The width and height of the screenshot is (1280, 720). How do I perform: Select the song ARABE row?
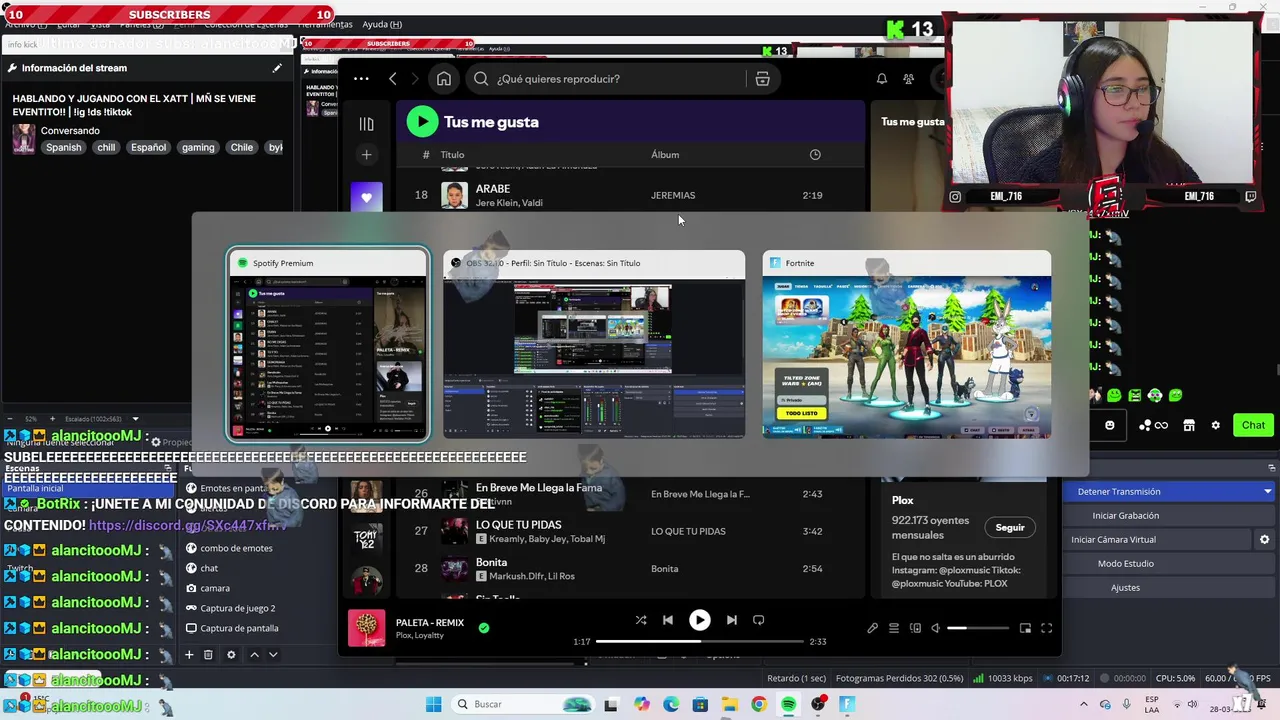[630, 195]
